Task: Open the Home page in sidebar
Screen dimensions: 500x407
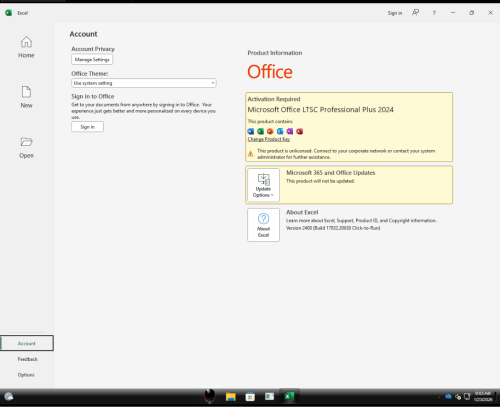Action: click(x=26, y=47)
